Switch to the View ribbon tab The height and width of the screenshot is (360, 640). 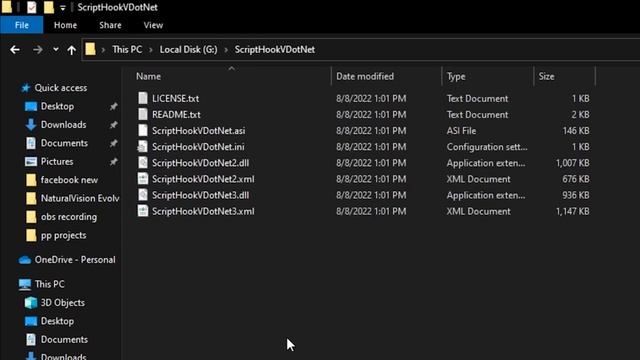153,25
